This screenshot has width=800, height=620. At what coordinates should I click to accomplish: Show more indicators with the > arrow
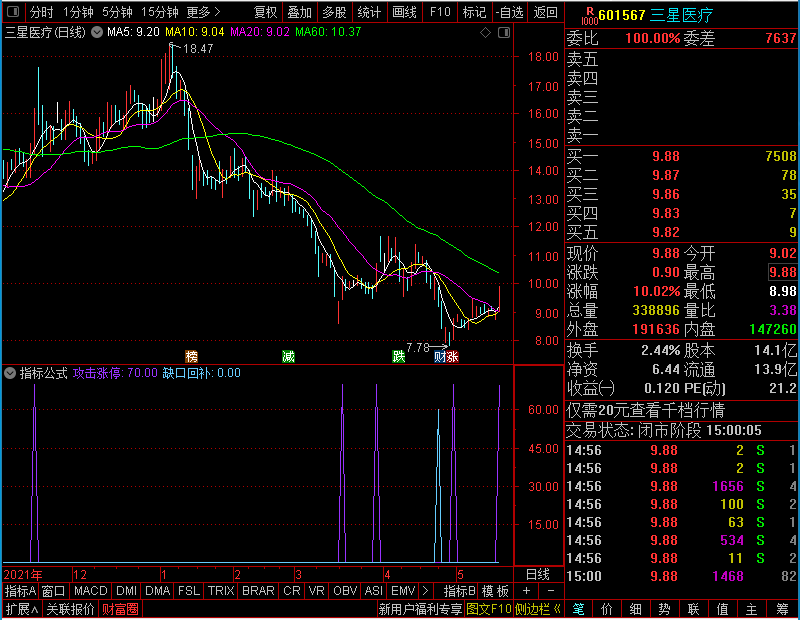pyautogui.click(x=425, y=591)
